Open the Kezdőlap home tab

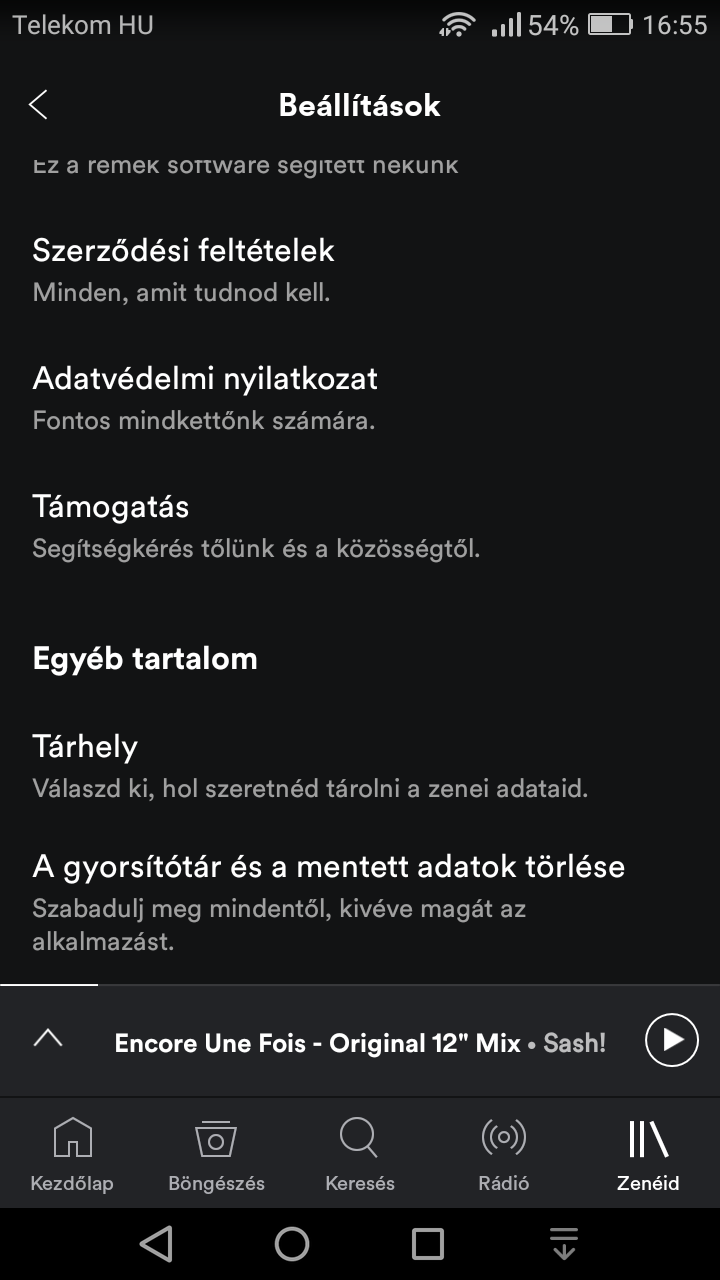72,1154
